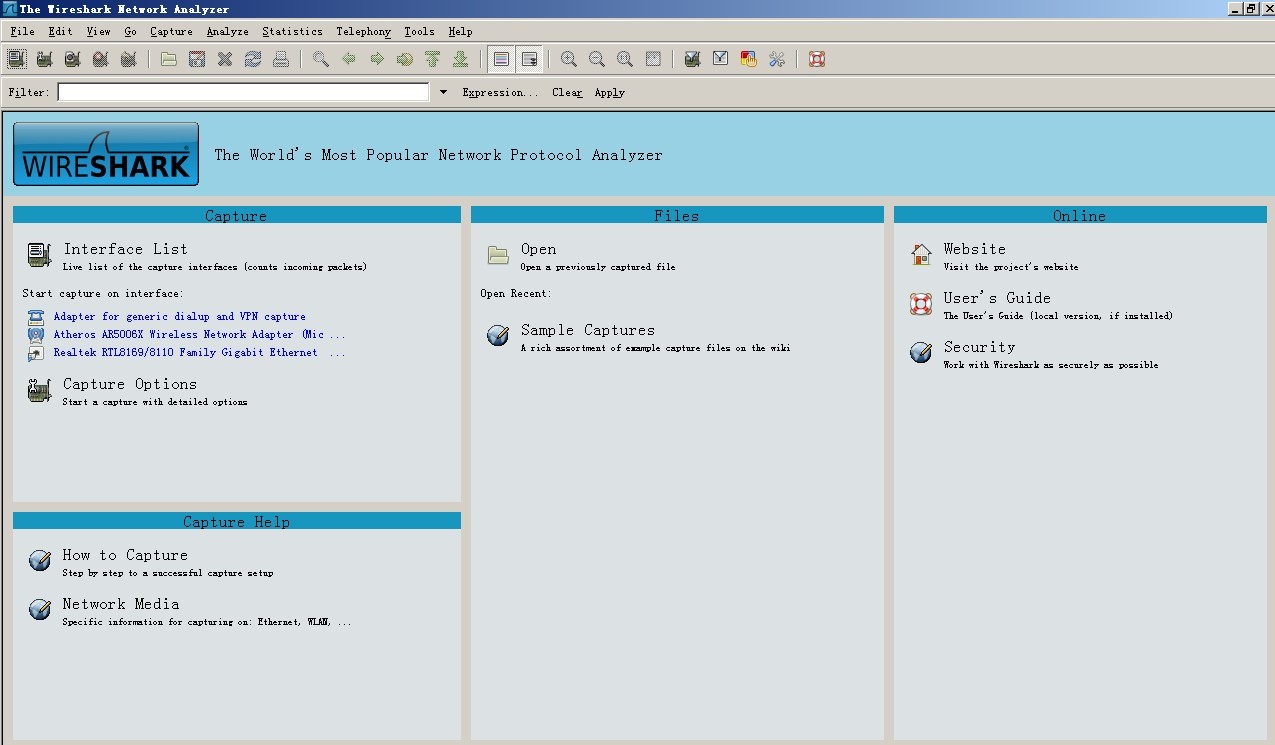Open the Interface List on welcome page
This screenshot has height=745, width=1275.
(x=125, y=249)
